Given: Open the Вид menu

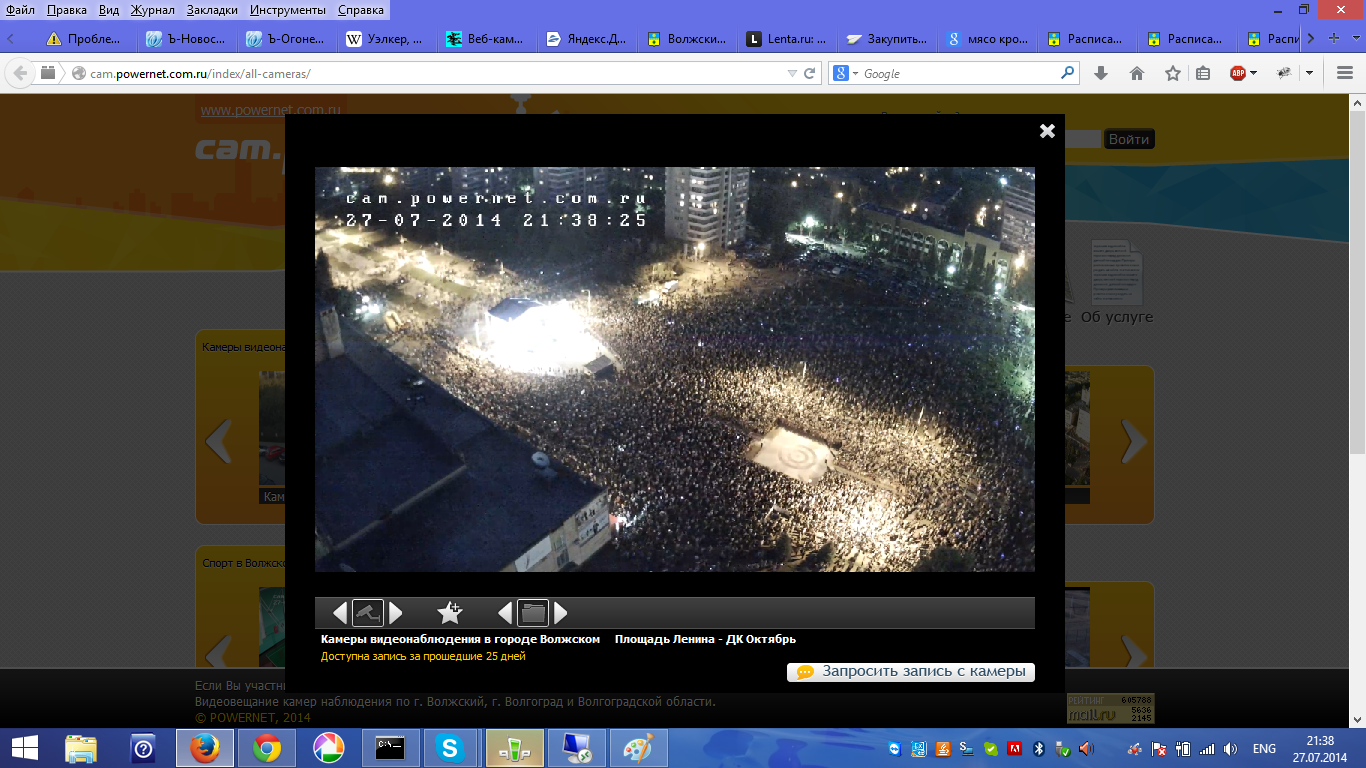Looking at the screenshot, I should (x=109, y=10).
